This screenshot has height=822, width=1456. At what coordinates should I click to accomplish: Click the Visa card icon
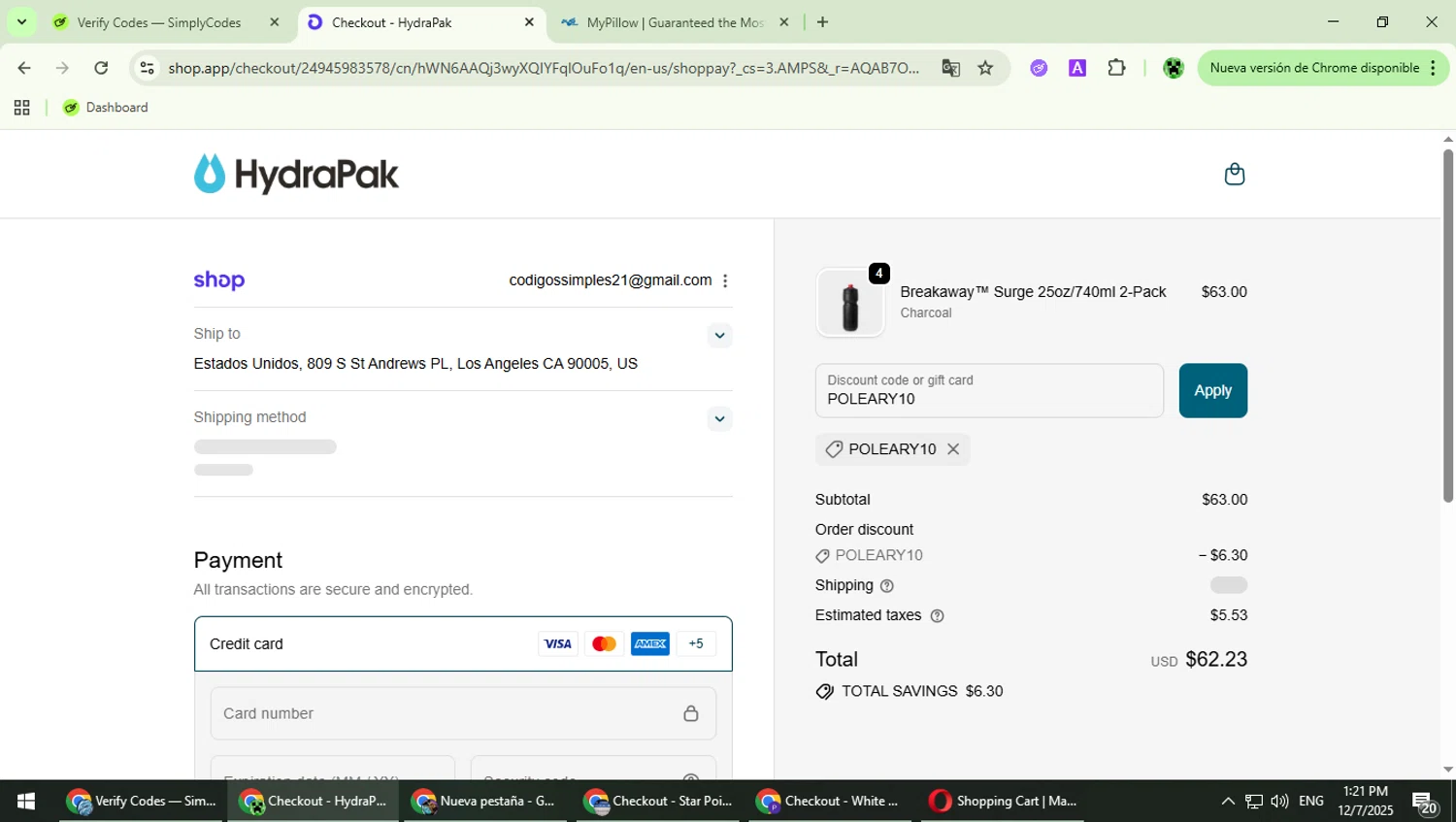point(557,643)
